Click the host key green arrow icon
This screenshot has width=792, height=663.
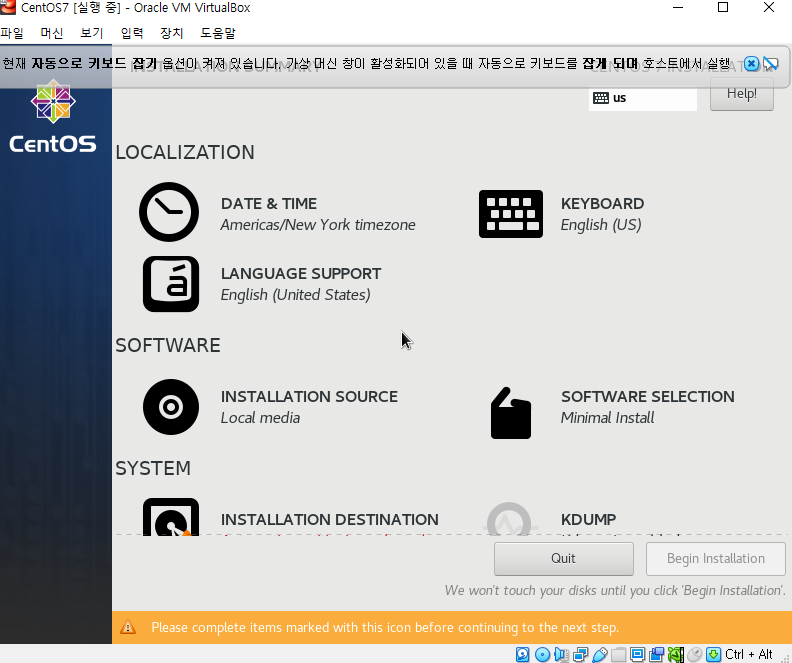pos(714,654)
